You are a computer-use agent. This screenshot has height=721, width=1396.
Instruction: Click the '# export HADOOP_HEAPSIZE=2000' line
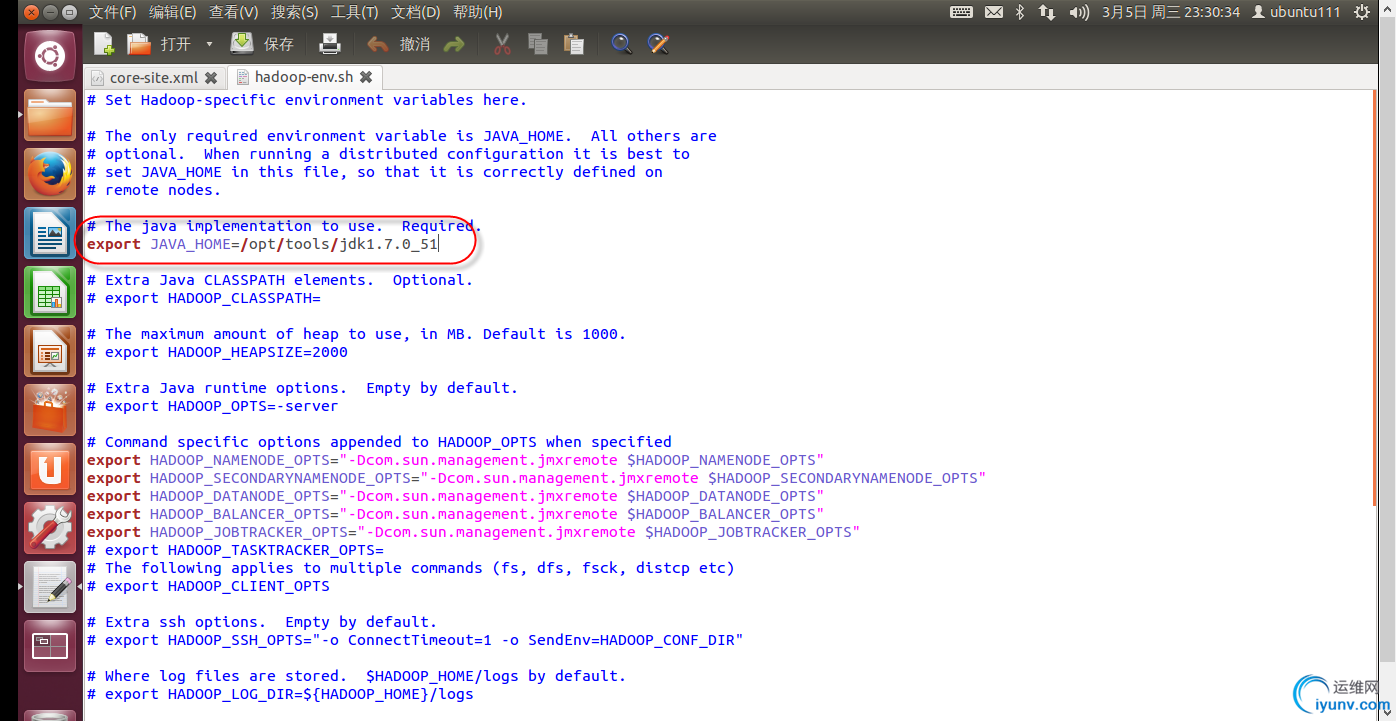pyautogui.click(x=218, y=352)
